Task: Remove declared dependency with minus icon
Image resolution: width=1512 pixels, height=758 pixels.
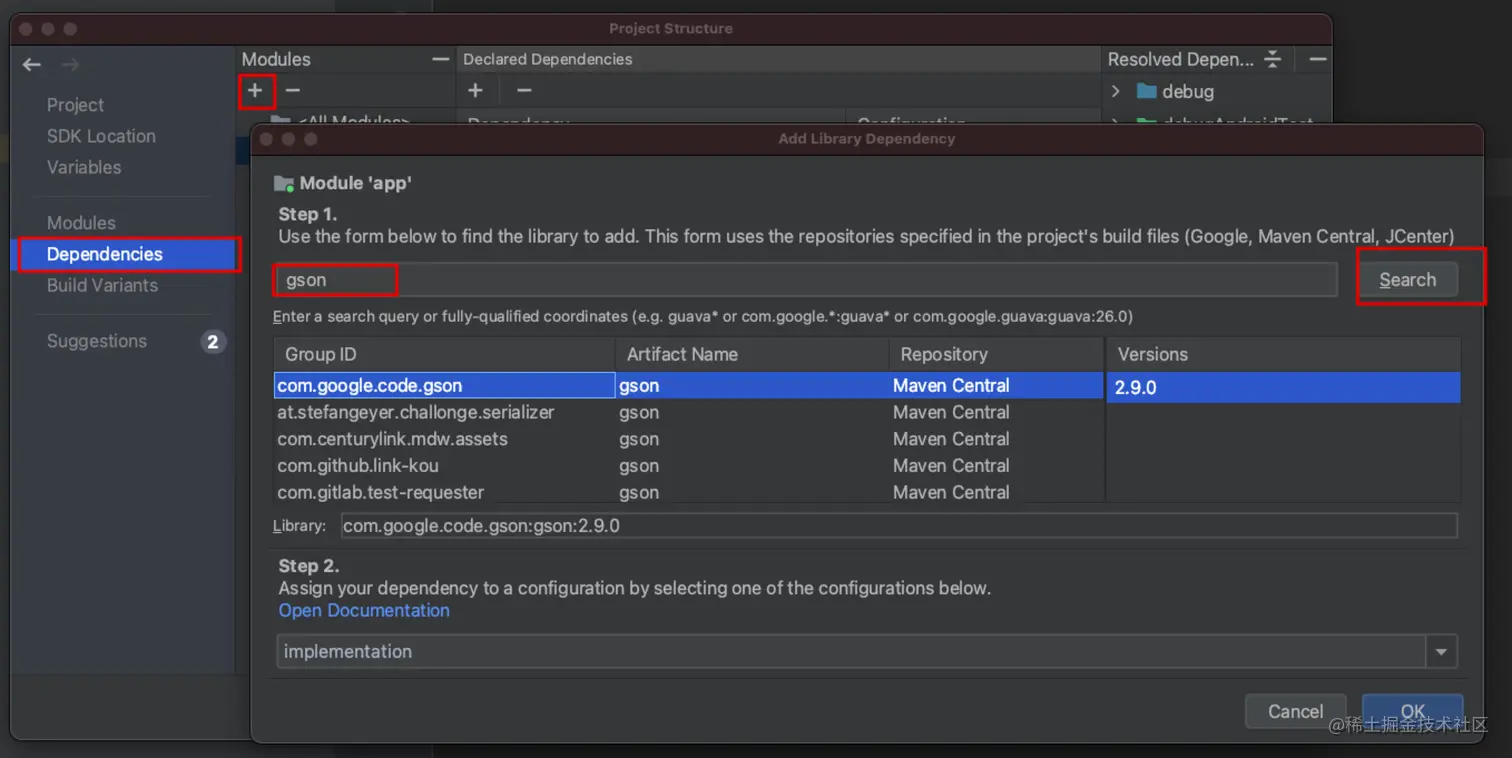Action: 524,91
